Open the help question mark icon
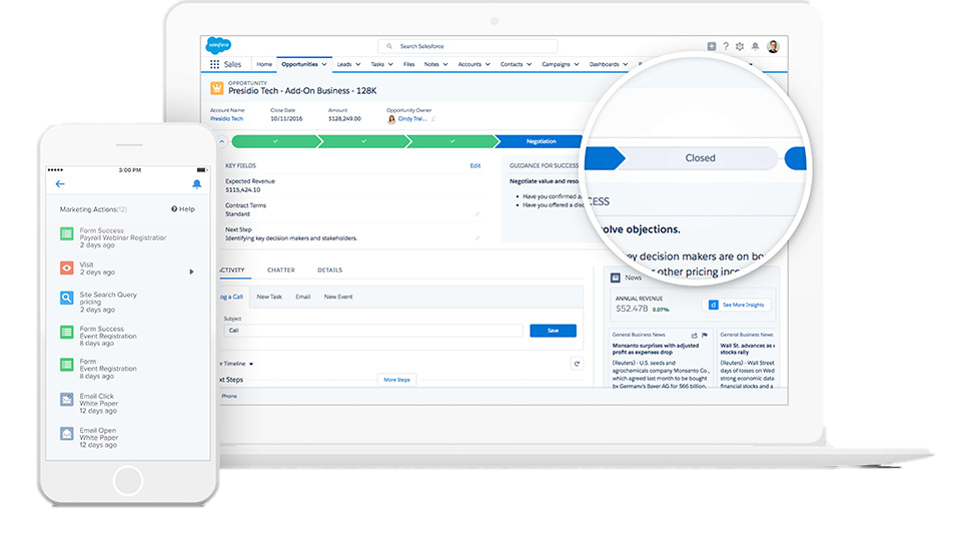953x540 pixels. pos(726,46)
